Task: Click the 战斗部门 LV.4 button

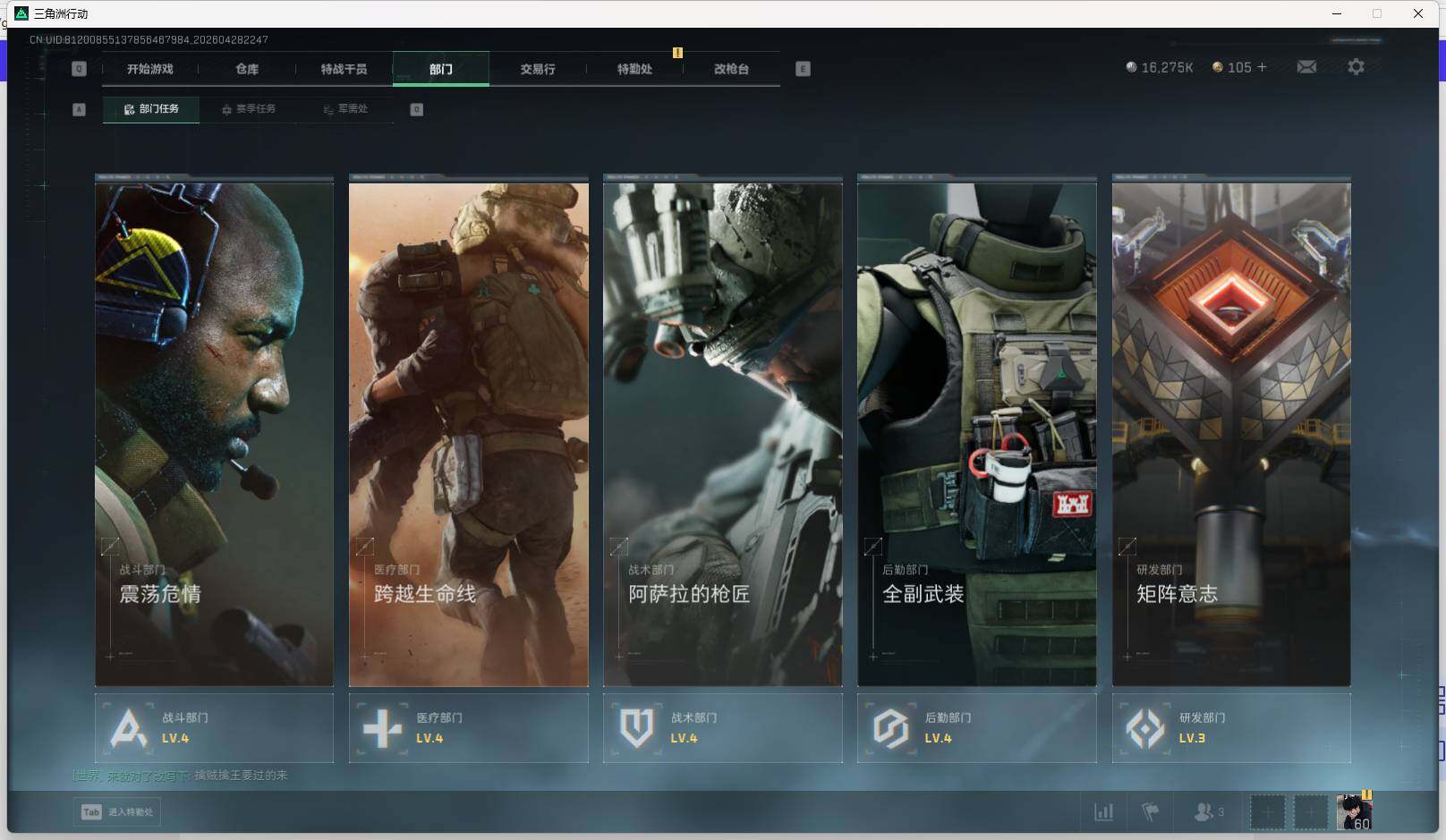Action: coord(214,728)
